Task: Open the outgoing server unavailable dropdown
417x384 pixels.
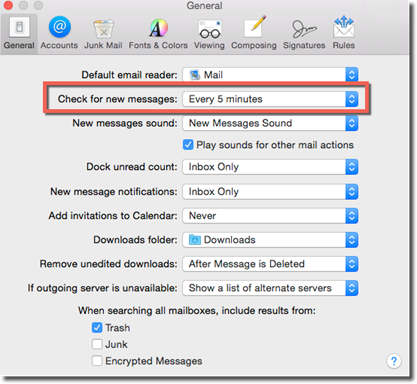Action: point(270,288)
